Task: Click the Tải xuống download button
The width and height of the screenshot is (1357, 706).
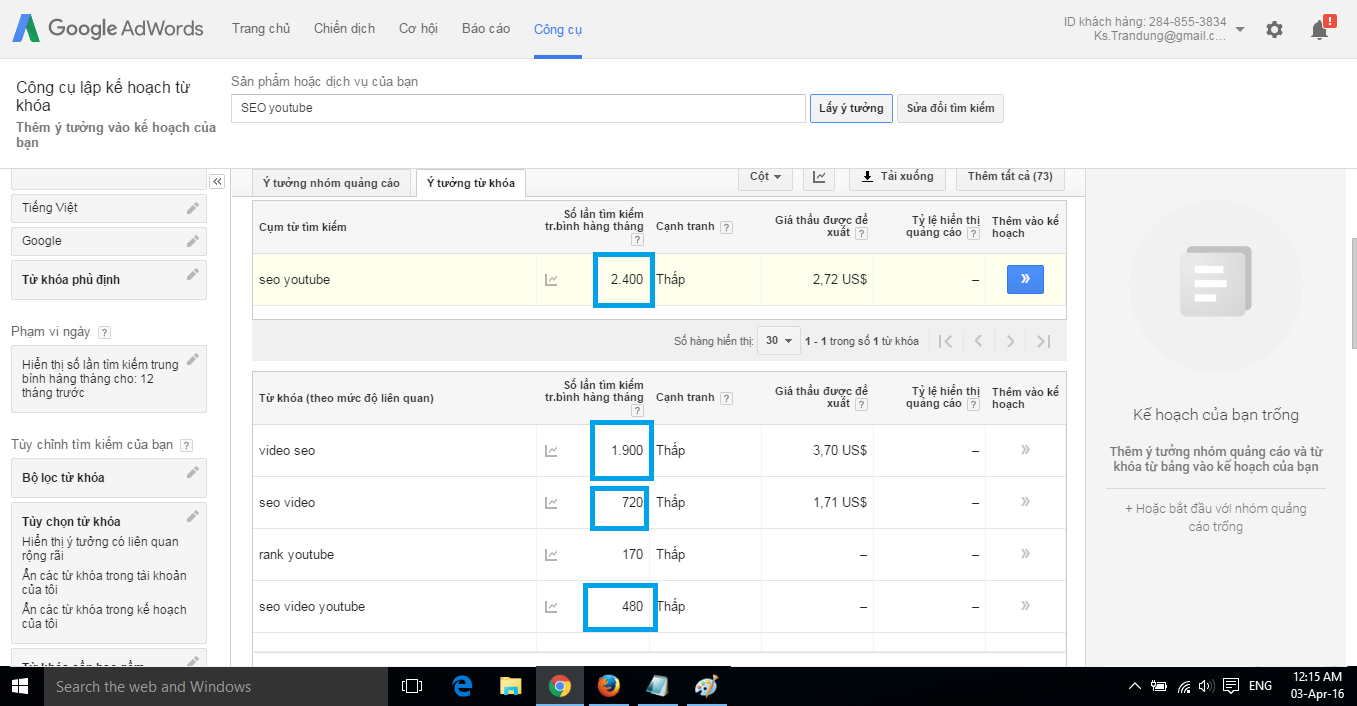Action: click(897, 177)
